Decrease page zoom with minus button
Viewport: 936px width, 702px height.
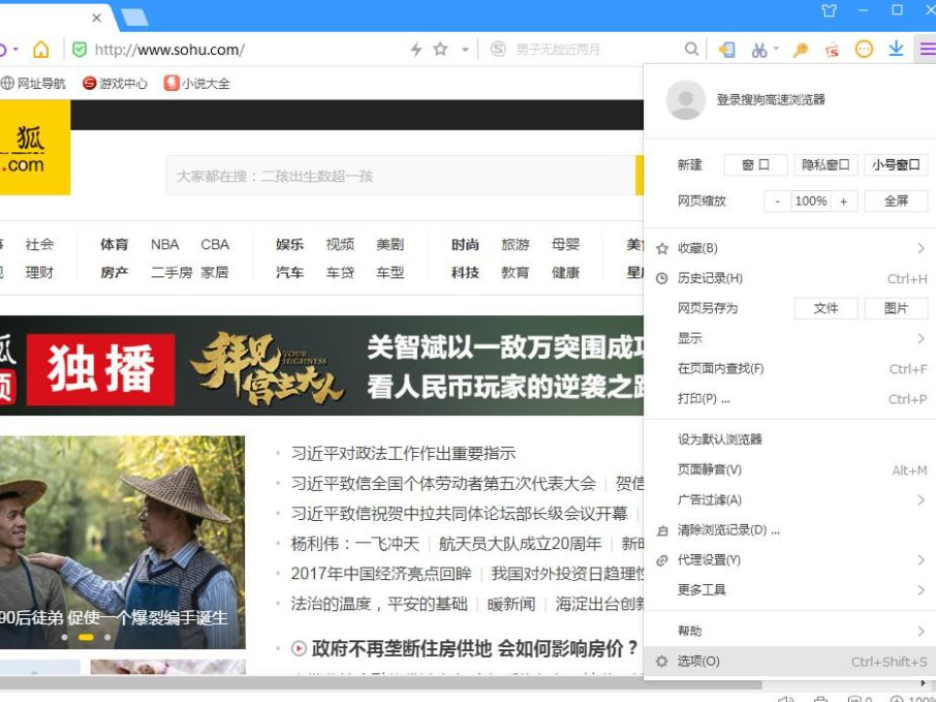(777, 201)
